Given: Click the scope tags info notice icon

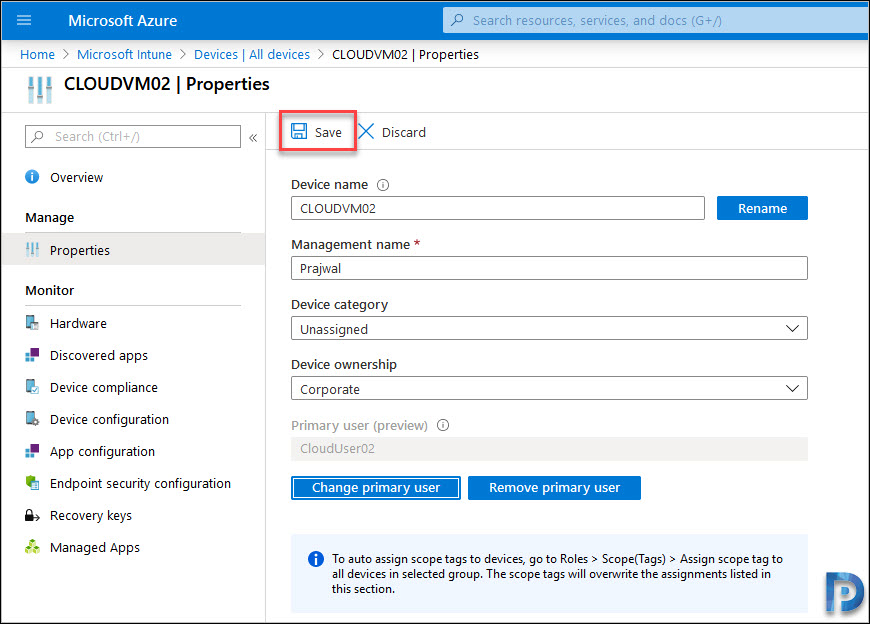Looking at the screenshot, I should pos(316,559).
